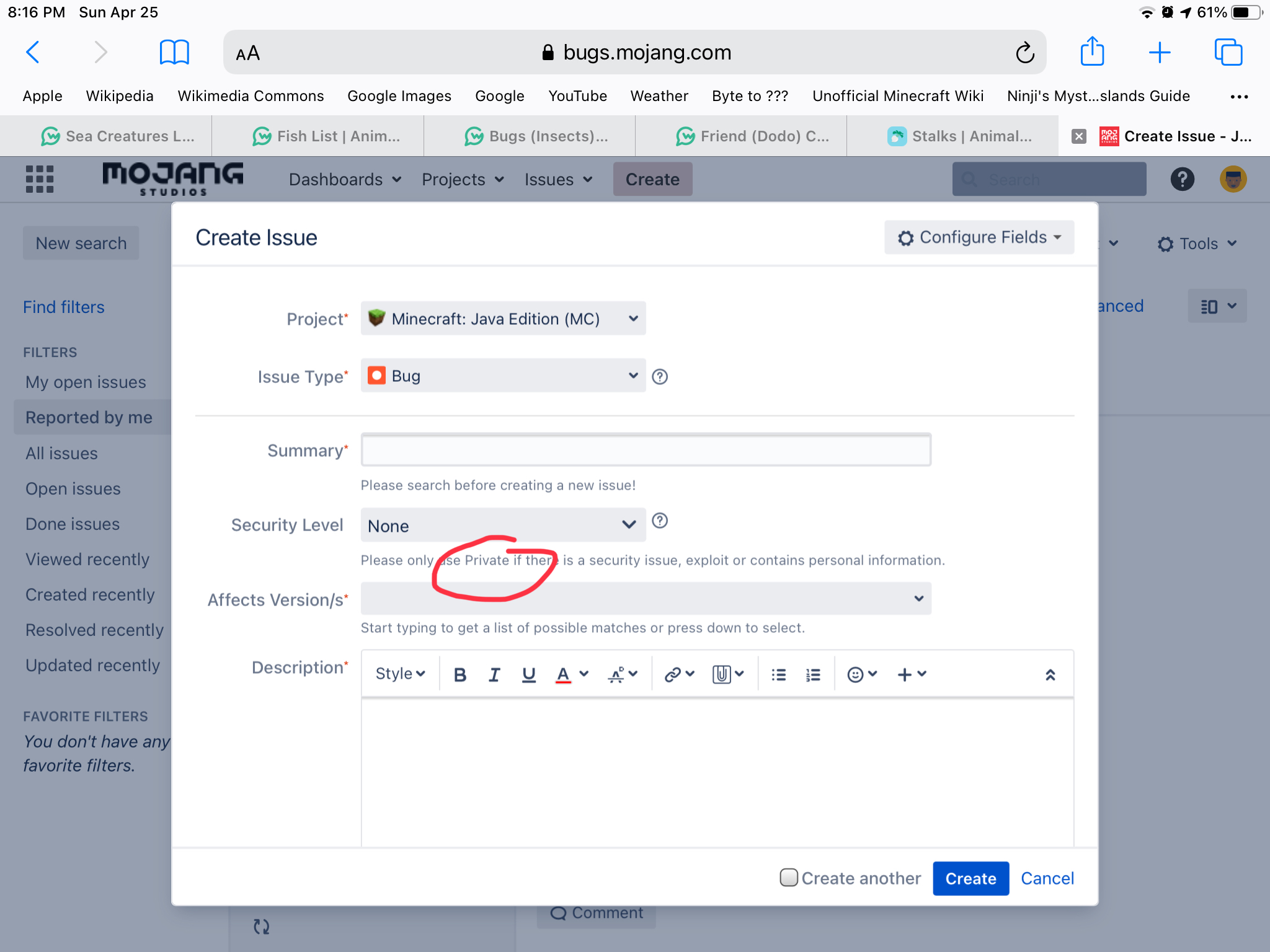Click the Bold formatting icon
Image resolution: width=1270 pixels, height=952 pixels.
[x=460, y=674]
